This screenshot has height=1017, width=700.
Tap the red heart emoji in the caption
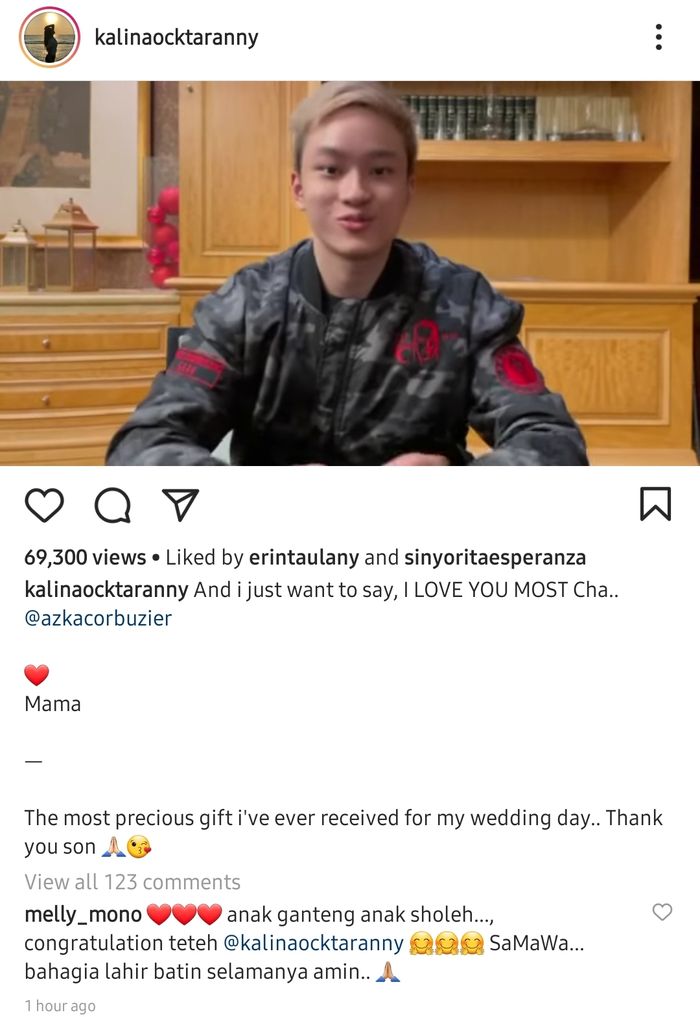(x=36, y=675)
